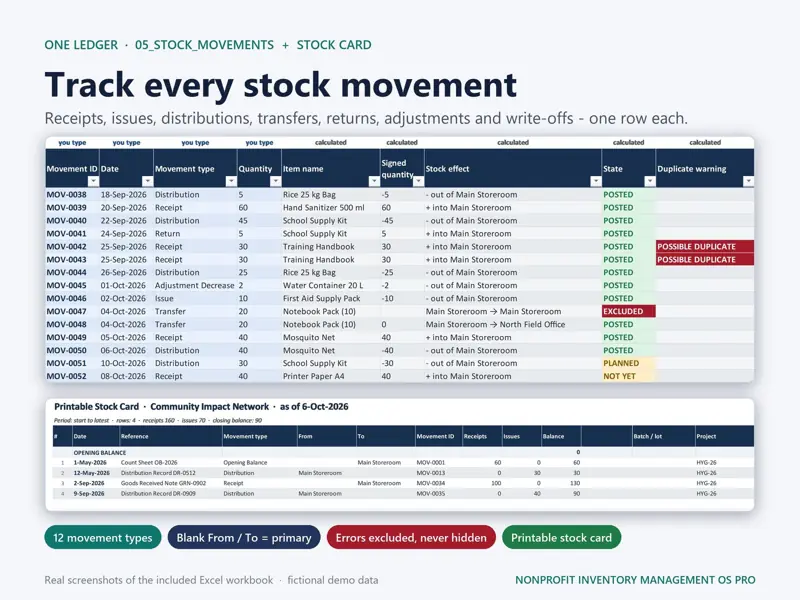Select the EXCLUDED state cell
Image resolution: width=800 pixels, height=600 pixels.
pyautogui.click(x=629, y=311)
